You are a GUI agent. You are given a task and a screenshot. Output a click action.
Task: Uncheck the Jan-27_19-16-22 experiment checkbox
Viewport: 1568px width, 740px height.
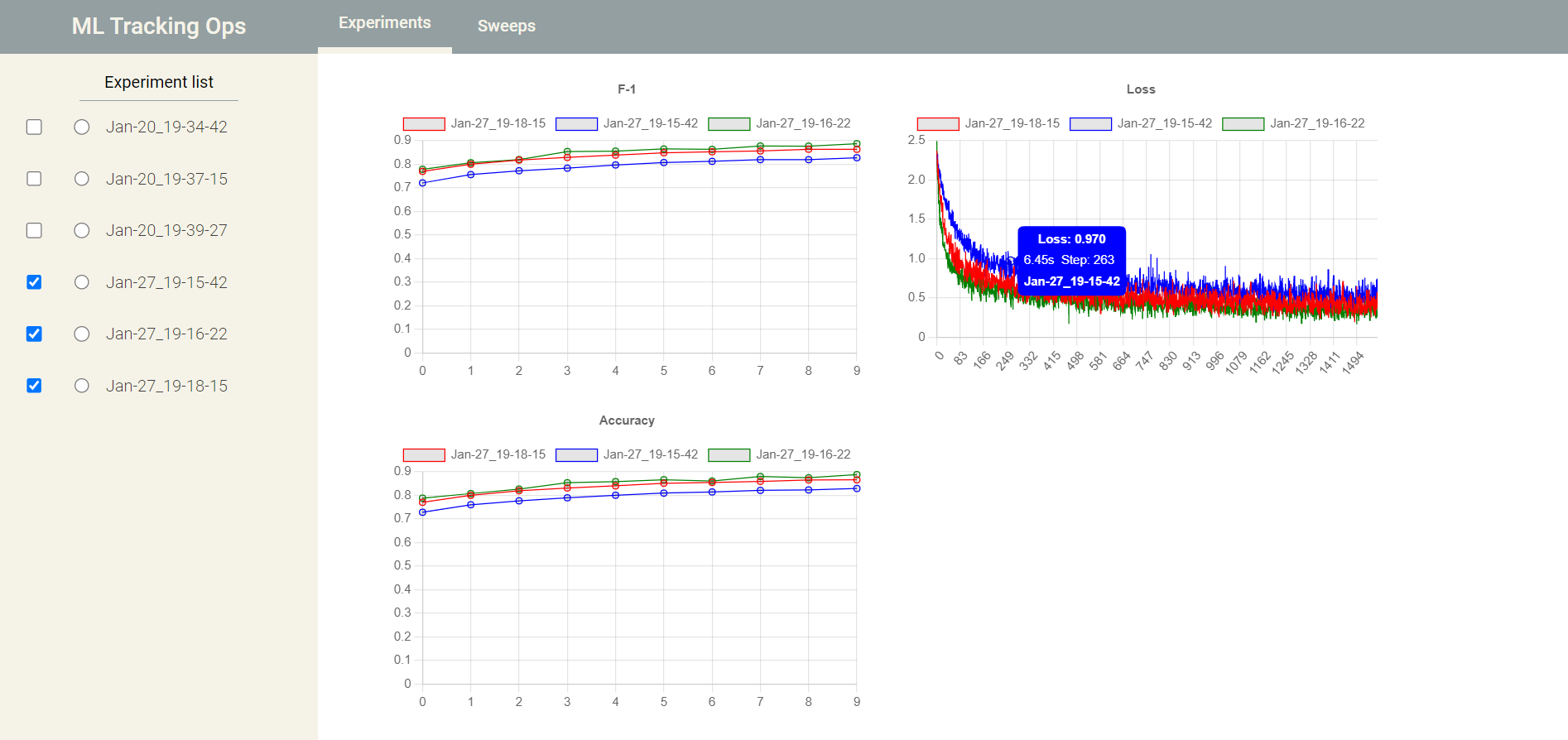(x=34, y=334)
